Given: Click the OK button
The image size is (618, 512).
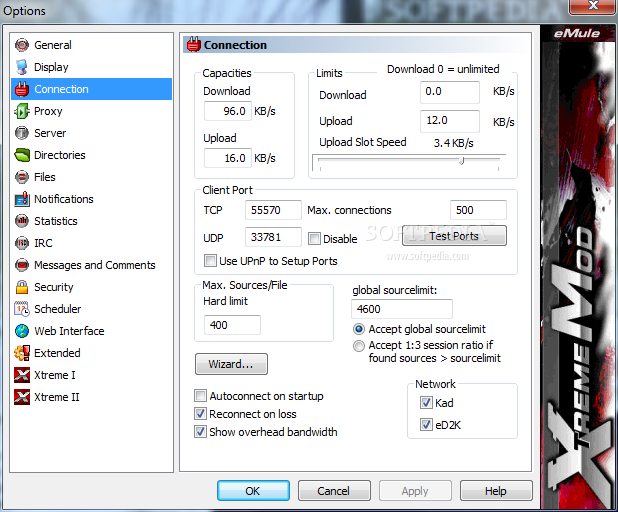Looking at the screenshot, I should (253, 491).
